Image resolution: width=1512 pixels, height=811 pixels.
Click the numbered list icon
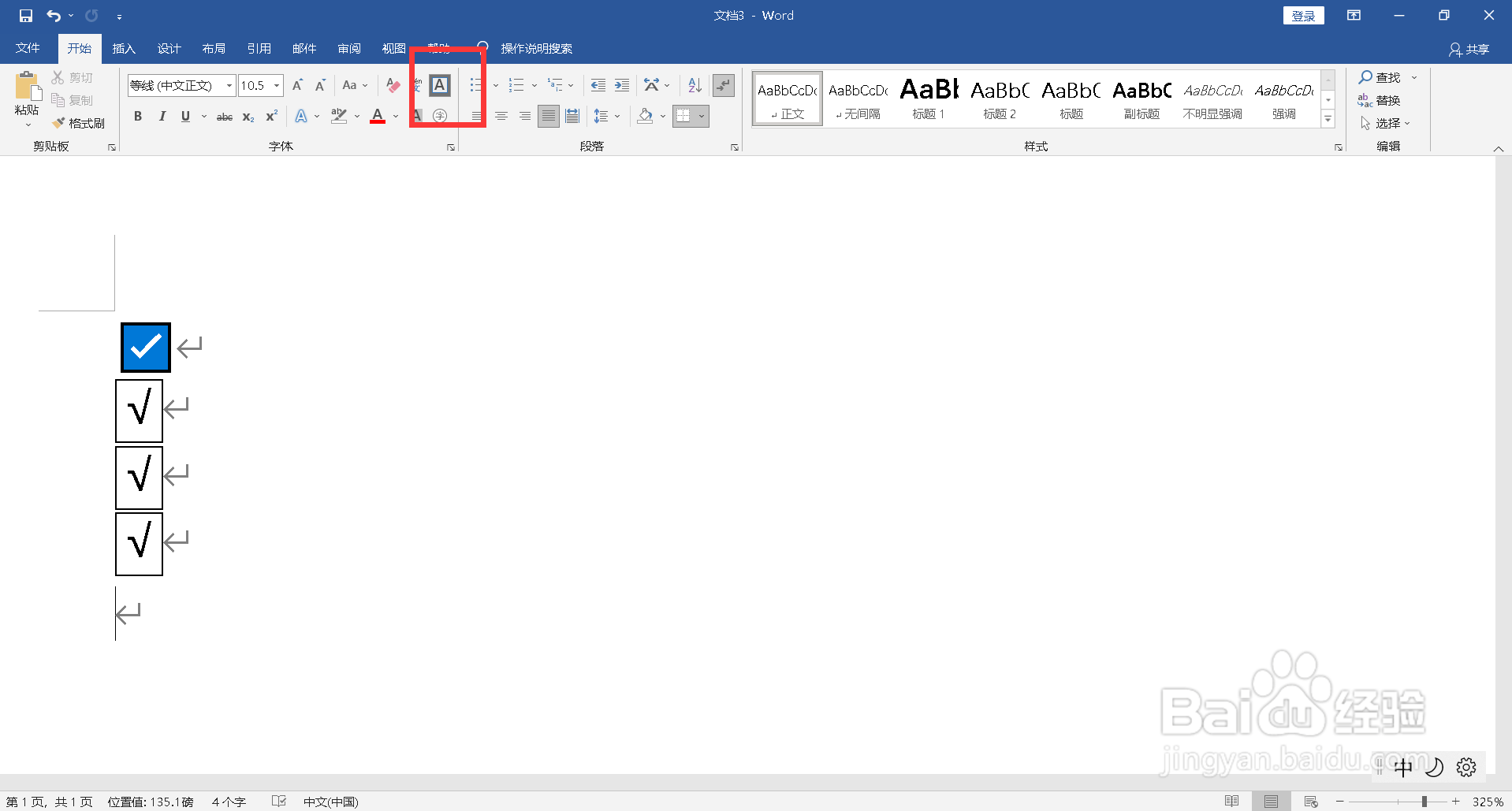[x=516, y=85]
